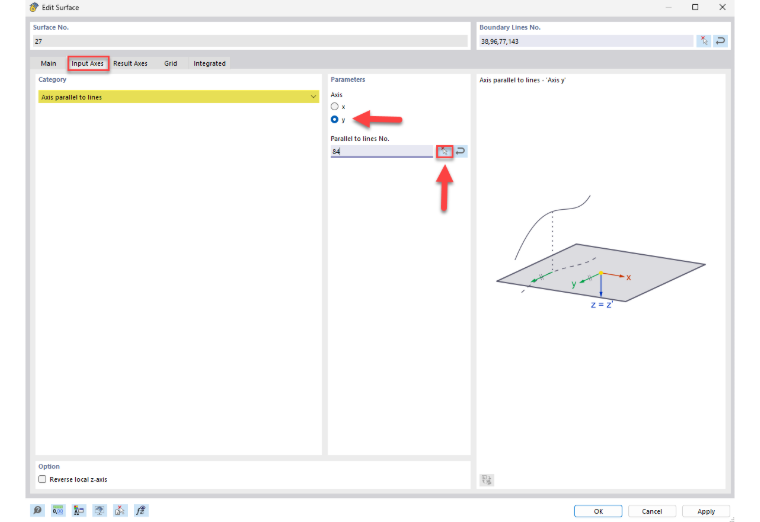Click the return arrow beside Boundary Lines No.
Viewport: 760px width, 522px height.
[720, 41]
